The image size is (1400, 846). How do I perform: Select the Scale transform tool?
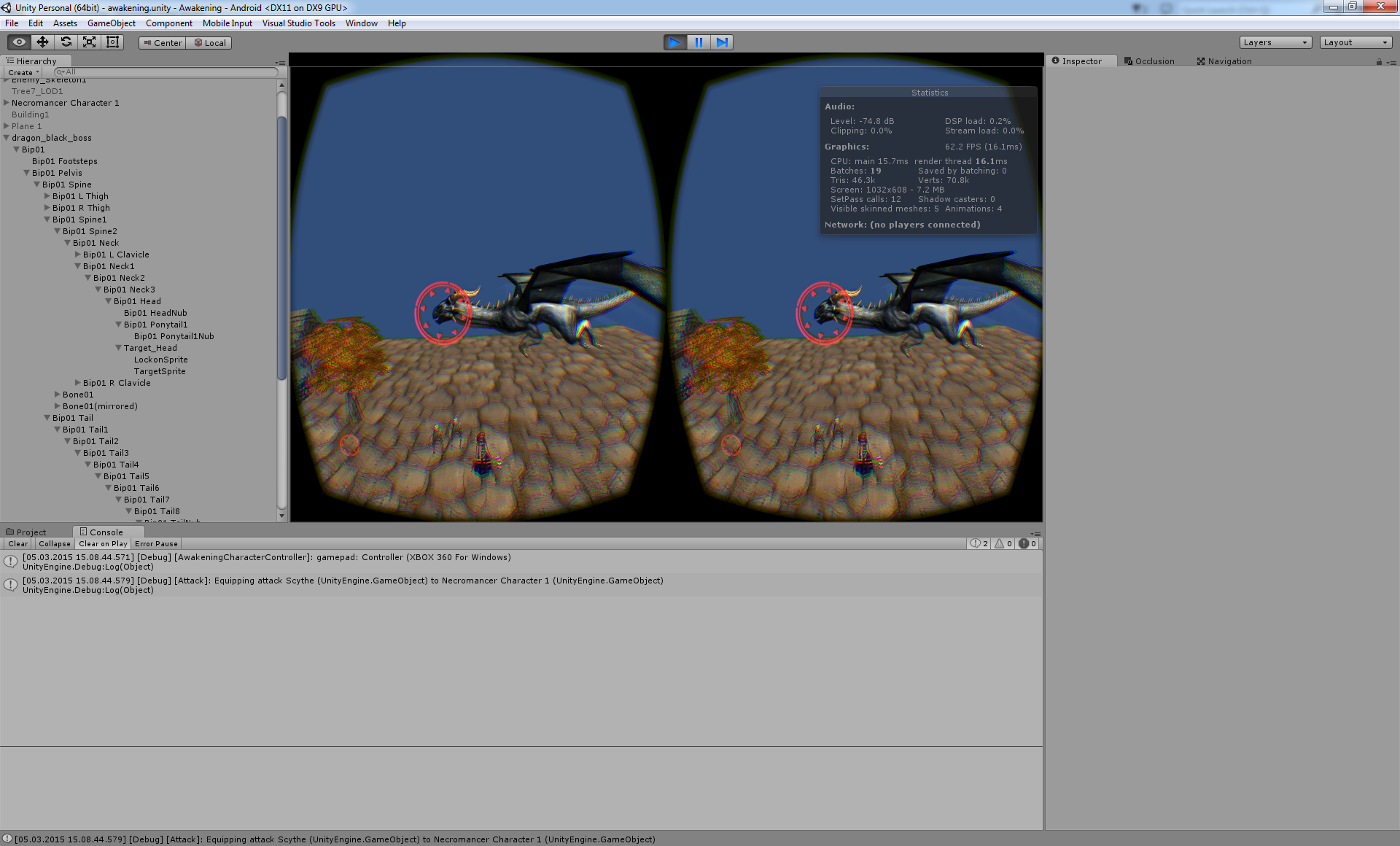click(x=90, y=42)
